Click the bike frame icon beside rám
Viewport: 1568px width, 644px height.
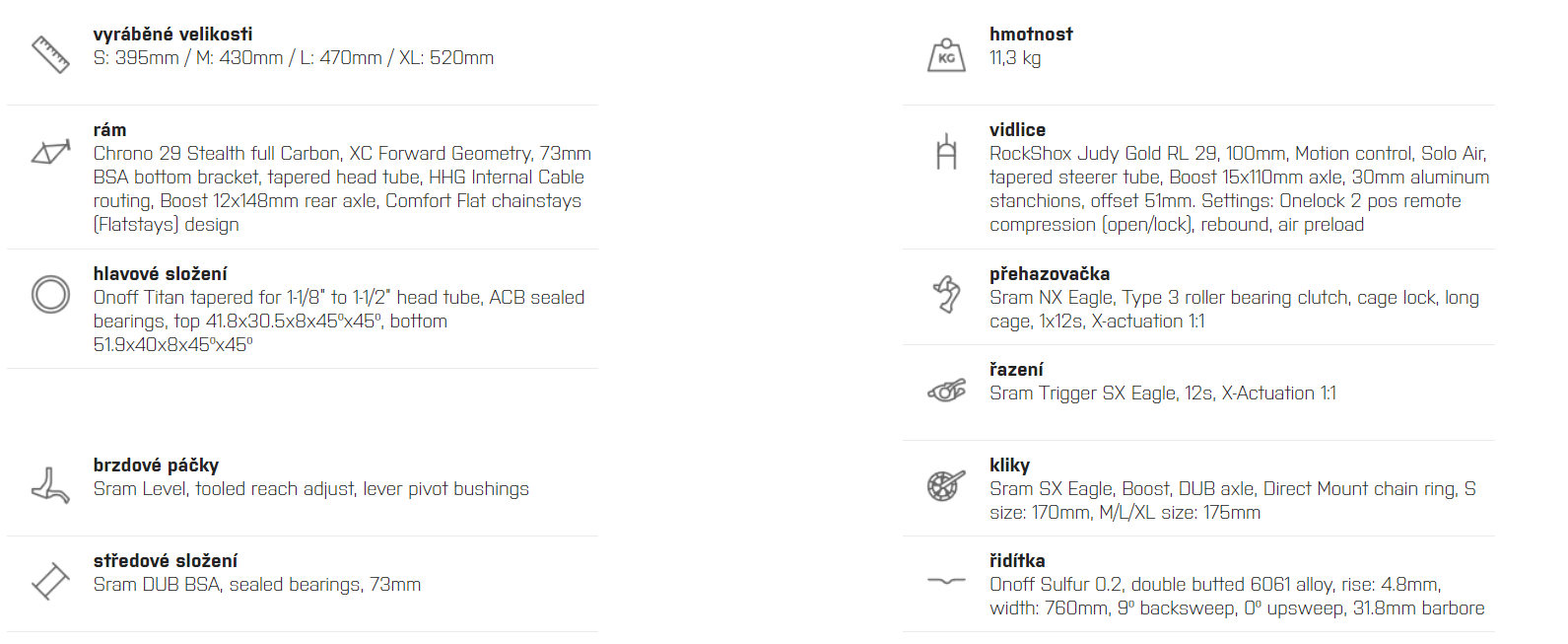tap(50, 152)
